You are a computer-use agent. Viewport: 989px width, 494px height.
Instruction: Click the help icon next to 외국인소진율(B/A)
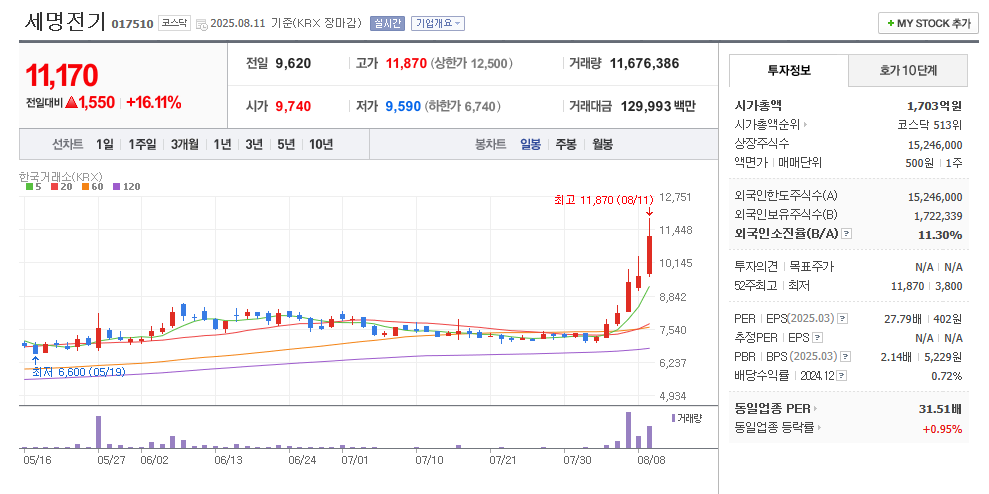tap(846, 233)
